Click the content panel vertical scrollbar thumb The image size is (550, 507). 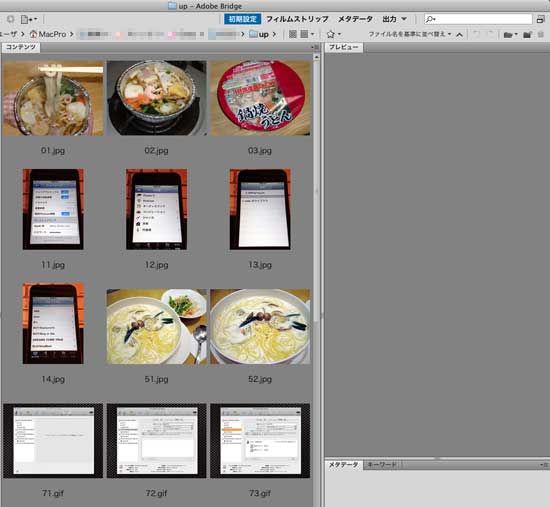317,191
